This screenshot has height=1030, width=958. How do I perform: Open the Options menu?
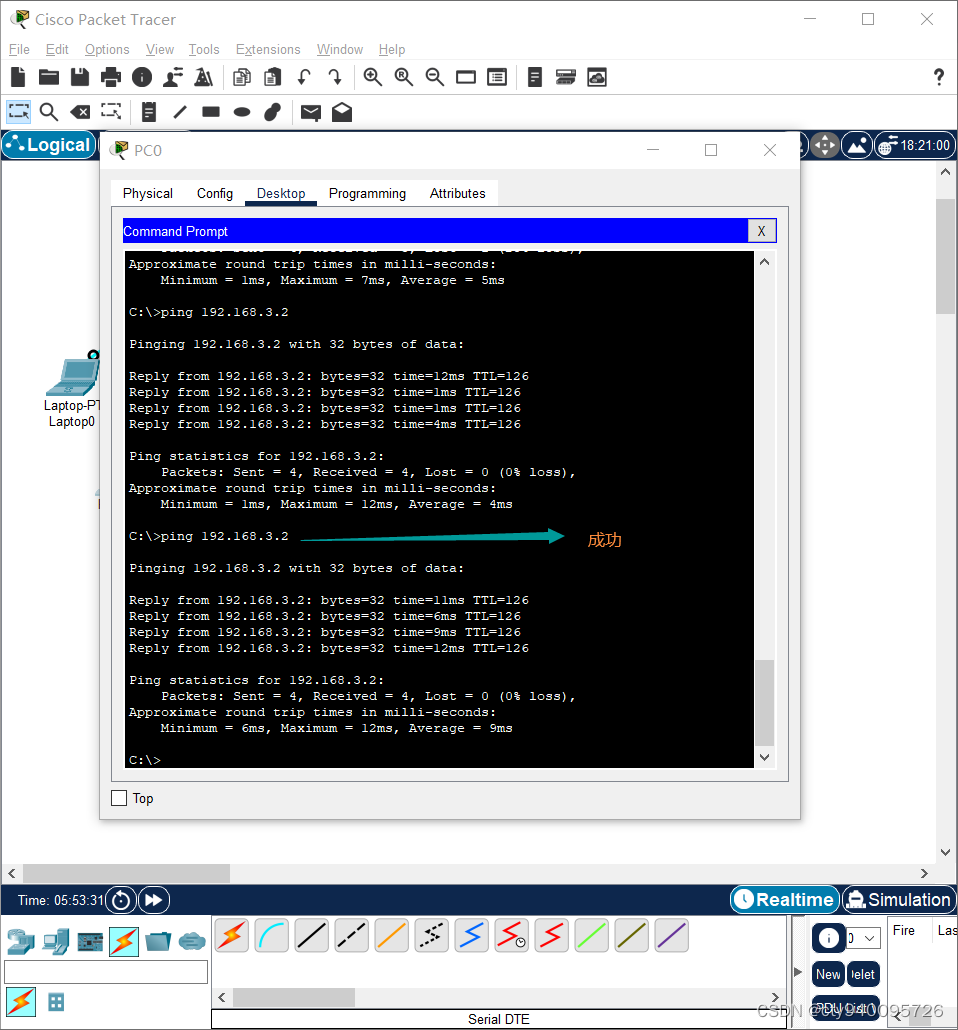(107, 49)
